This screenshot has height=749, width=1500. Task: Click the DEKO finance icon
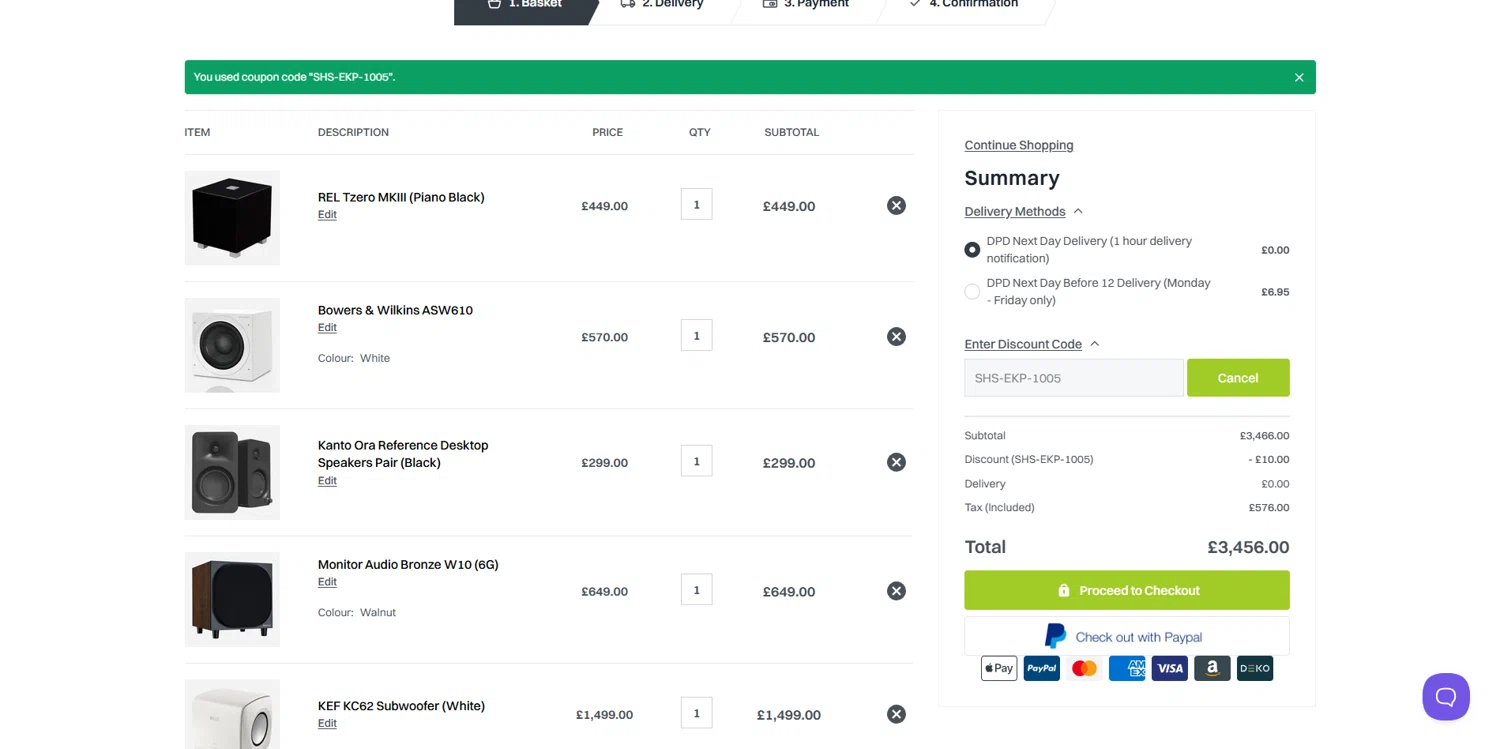[x=1255, y=668]
